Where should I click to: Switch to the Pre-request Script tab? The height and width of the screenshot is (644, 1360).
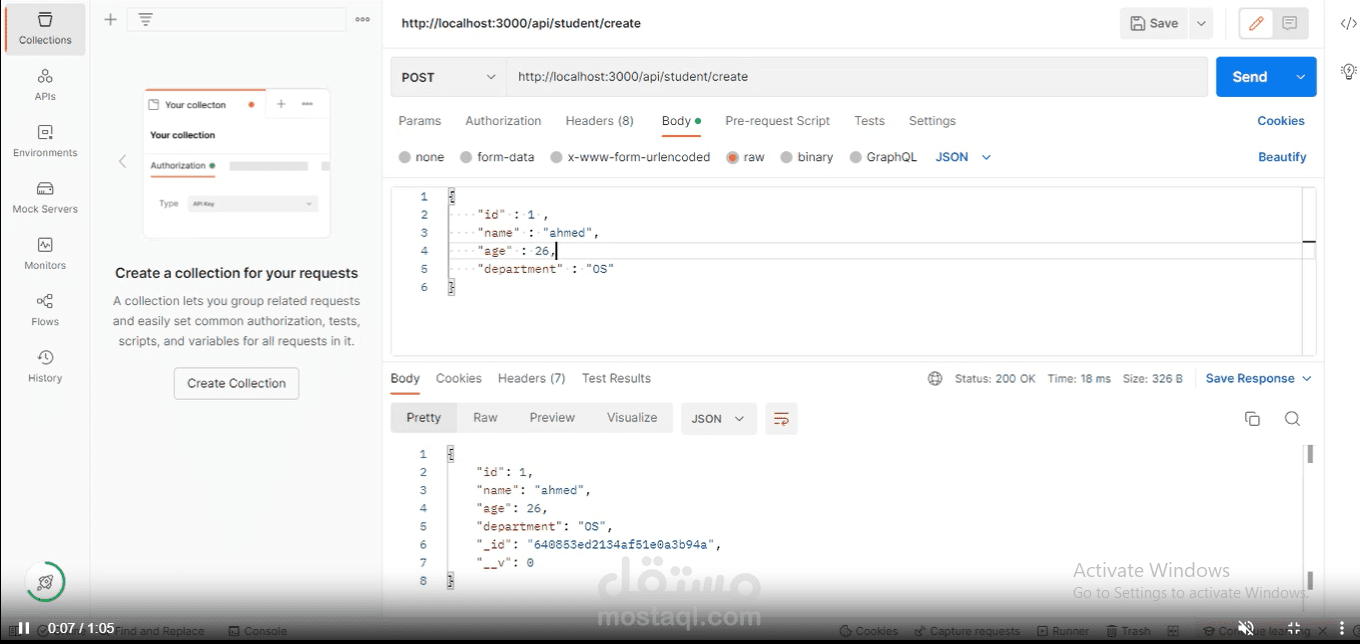pyautogui.click(x=778, y=121)
